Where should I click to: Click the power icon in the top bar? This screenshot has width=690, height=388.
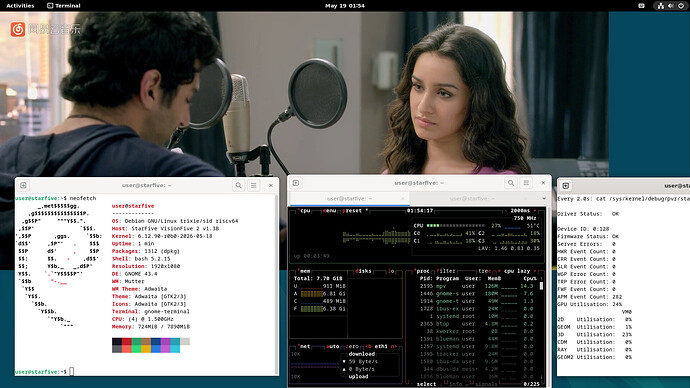pos(681,6)
